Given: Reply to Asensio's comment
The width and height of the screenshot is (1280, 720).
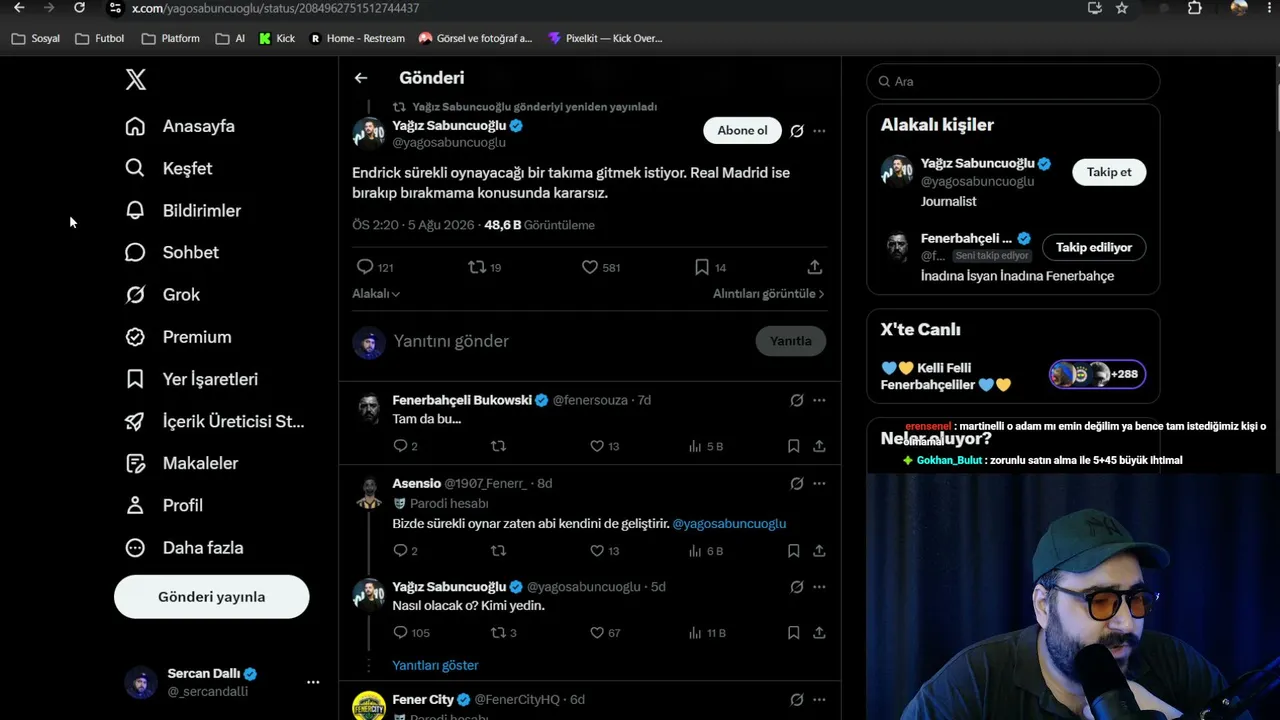Looking at the screenshot, I should point(400,551).
